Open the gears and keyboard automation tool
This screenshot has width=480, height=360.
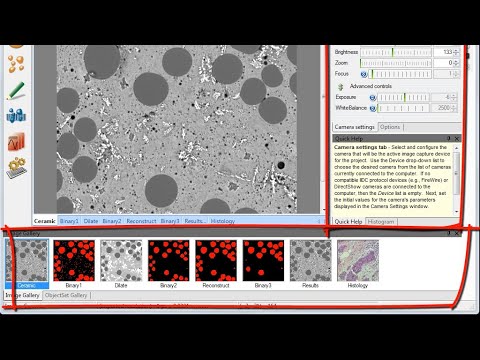(x=16, y=168)
